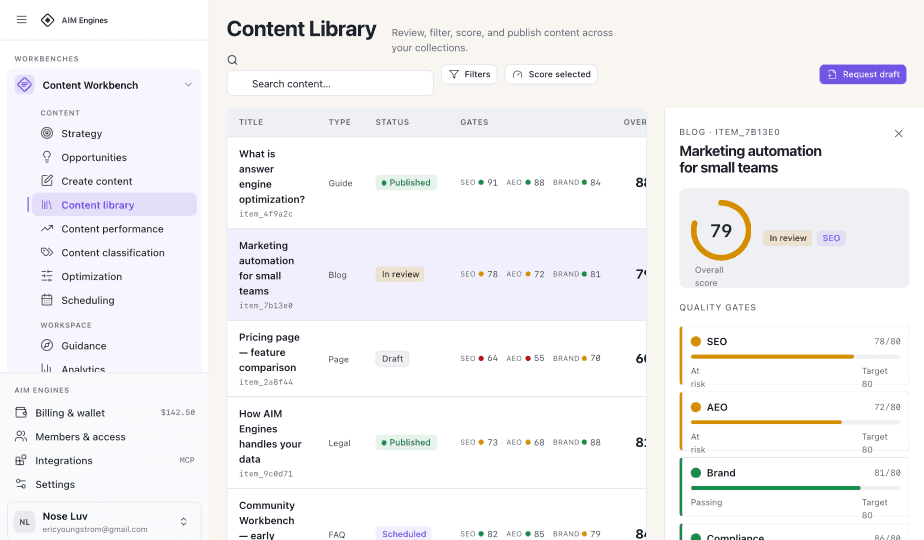Viewport: 924px width, 540px height.
Task: Click the NL user avatar
Action: click(24, 522)
